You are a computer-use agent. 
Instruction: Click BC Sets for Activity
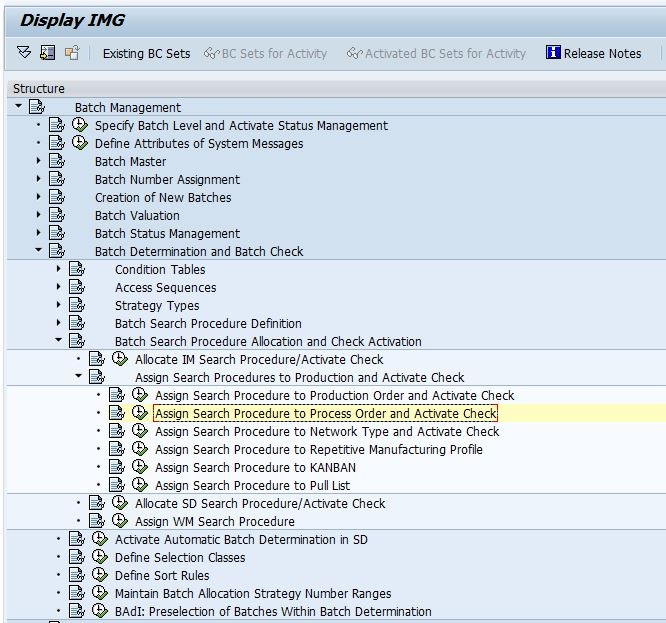pyautogui.click(x=265, y=54)
